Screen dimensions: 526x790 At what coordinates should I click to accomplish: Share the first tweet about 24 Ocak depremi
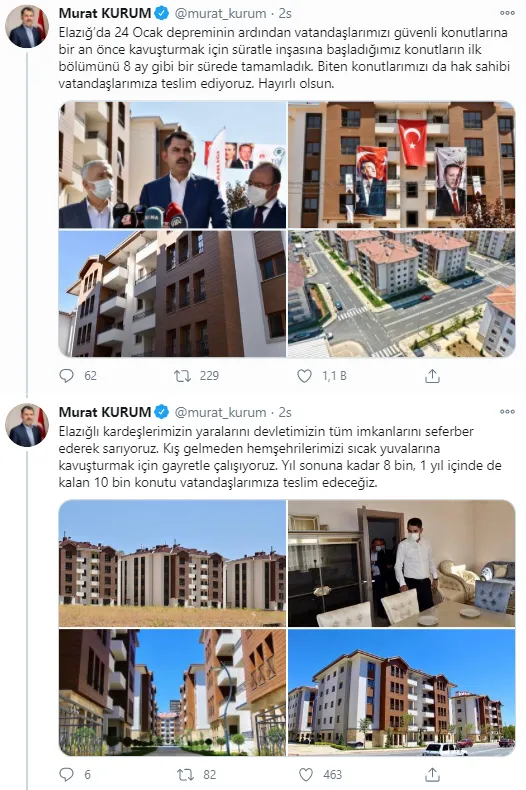click(432, 376)
